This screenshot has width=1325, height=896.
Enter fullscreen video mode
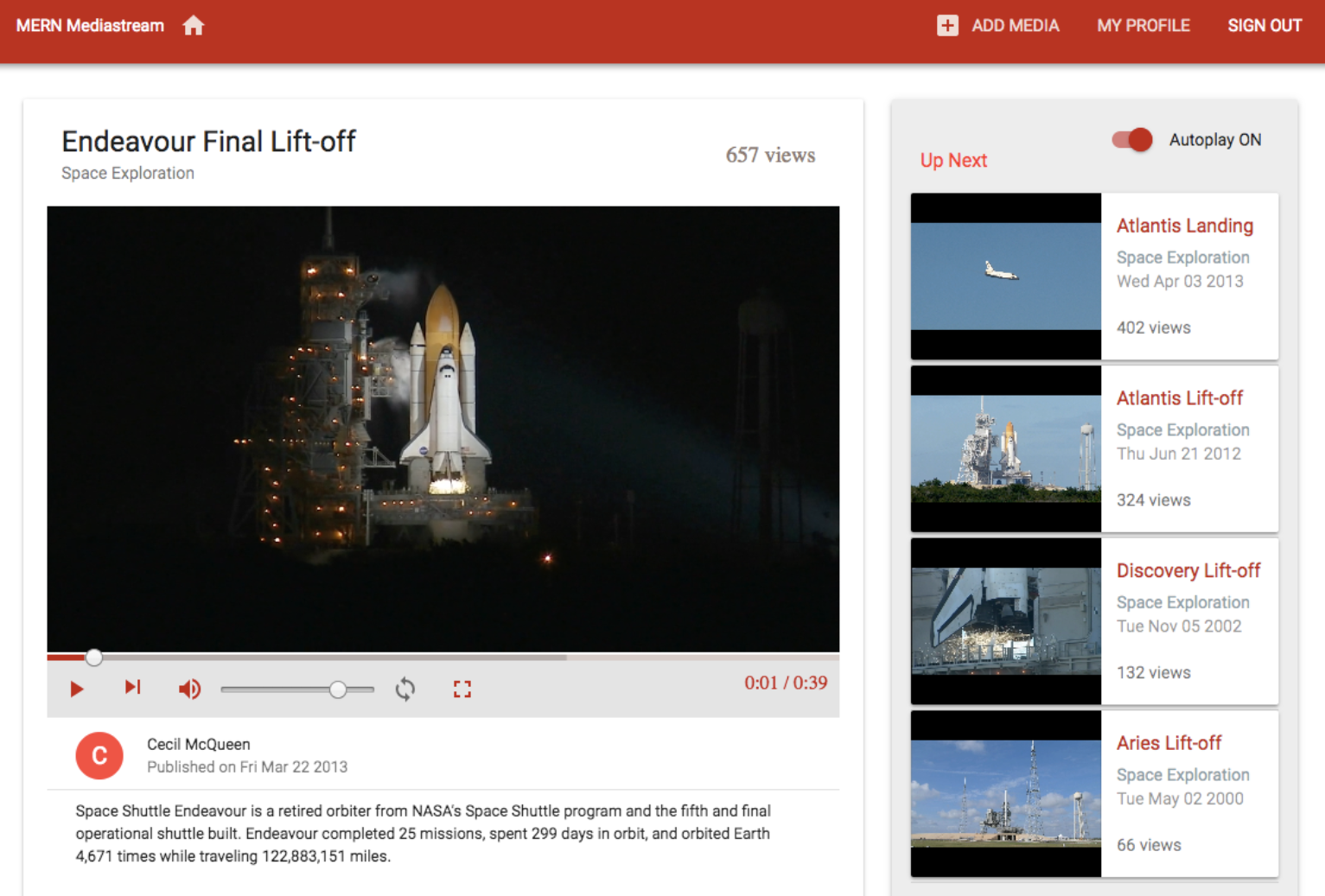click(x=462, y=689)
